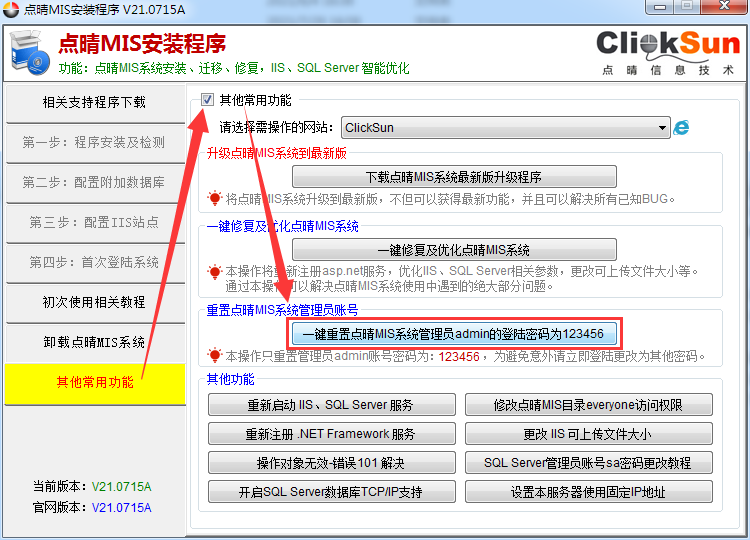The image size is (750, 540).
Task: Click 重新注册 .NET Framework 服务 button
Action: pos(331,434)
